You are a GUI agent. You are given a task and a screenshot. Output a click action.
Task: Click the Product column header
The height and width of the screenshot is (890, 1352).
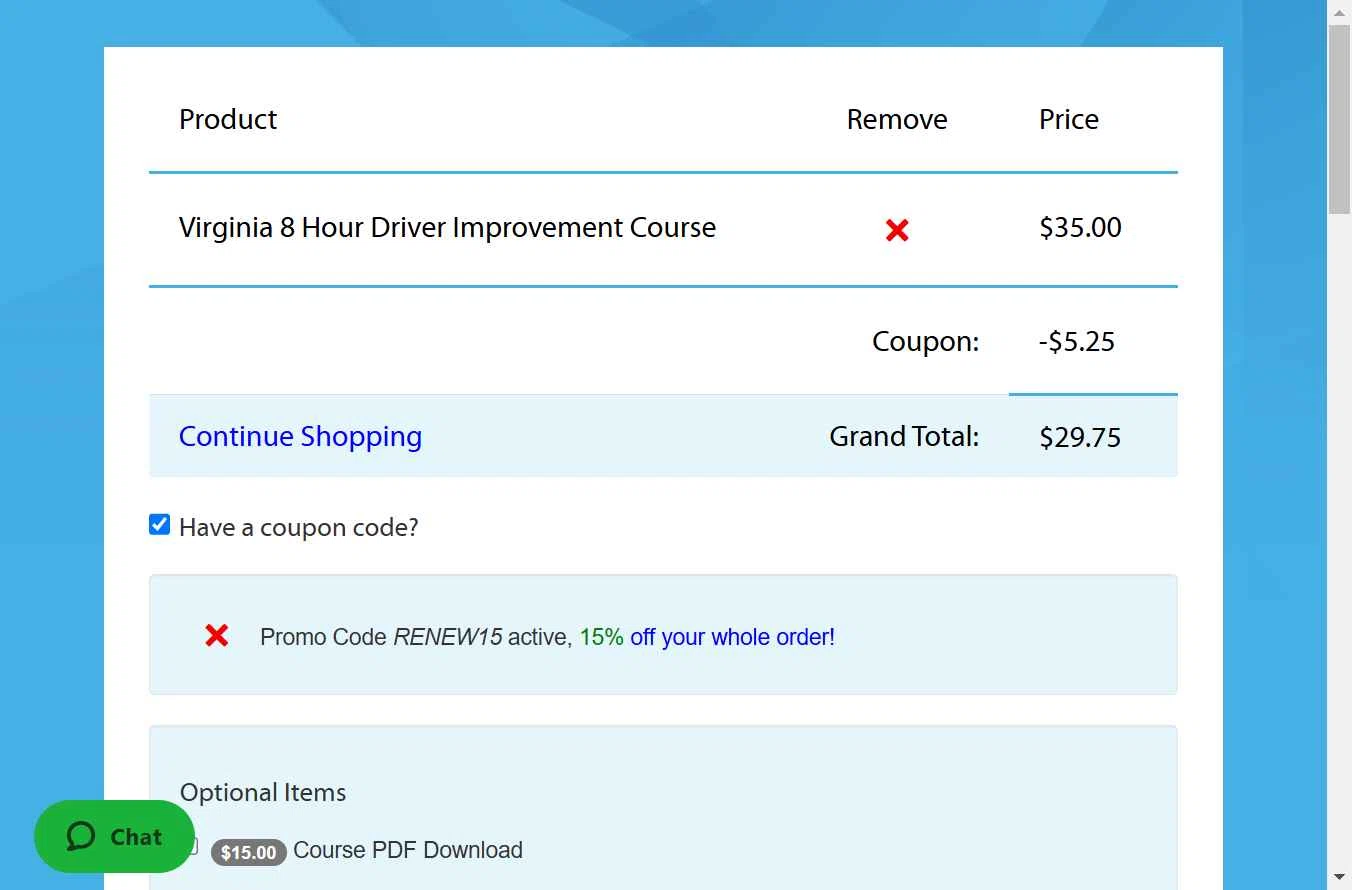(x=228, y=119)
